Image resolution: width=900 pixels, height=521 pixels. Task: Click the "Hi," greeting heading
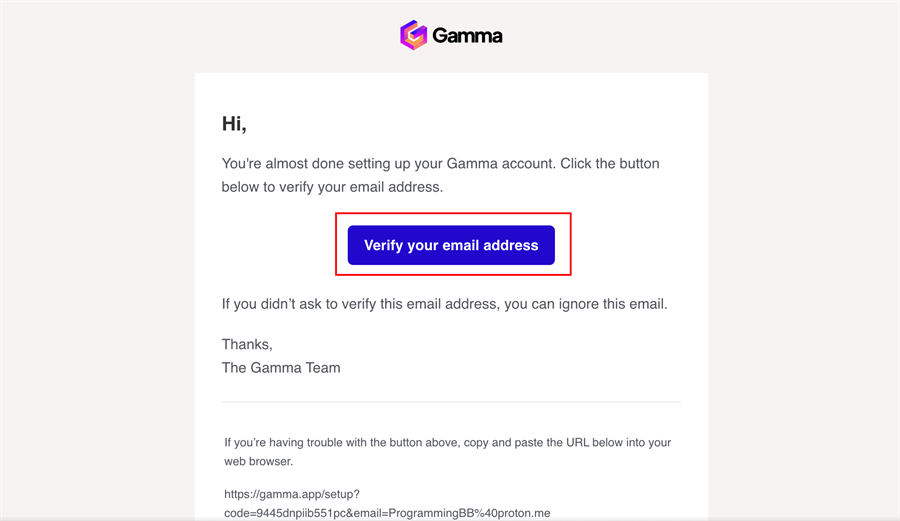[x=234, y=124]
